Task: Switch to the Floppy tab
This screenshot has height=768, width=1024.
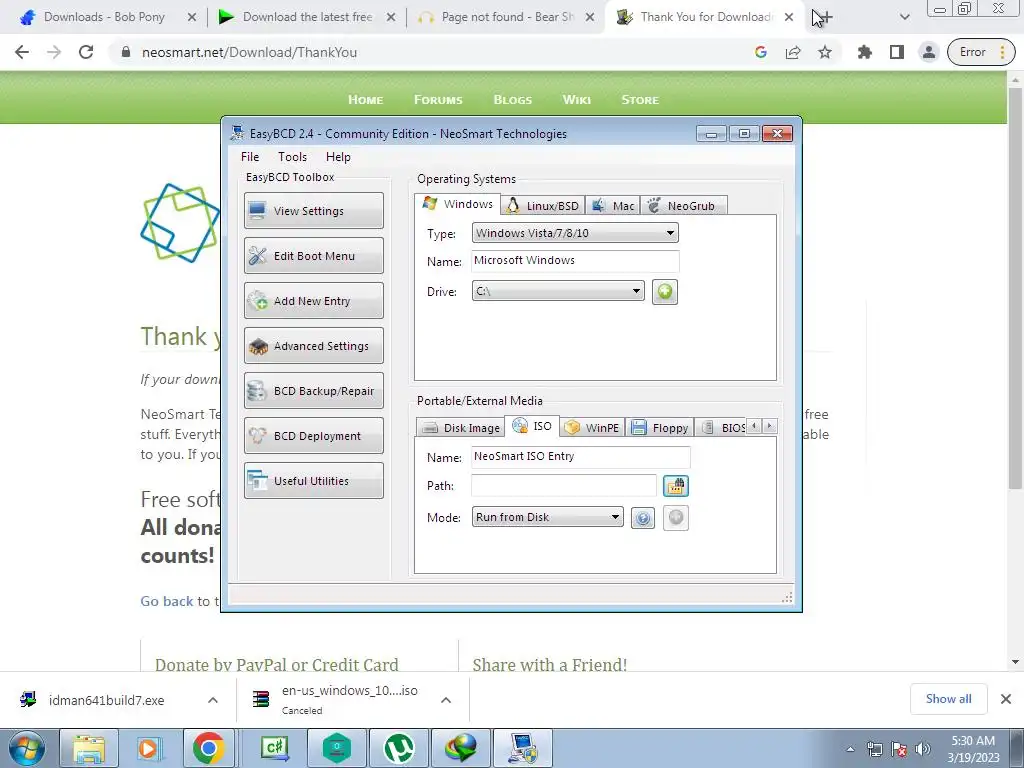Action: [x=660, y=428]
